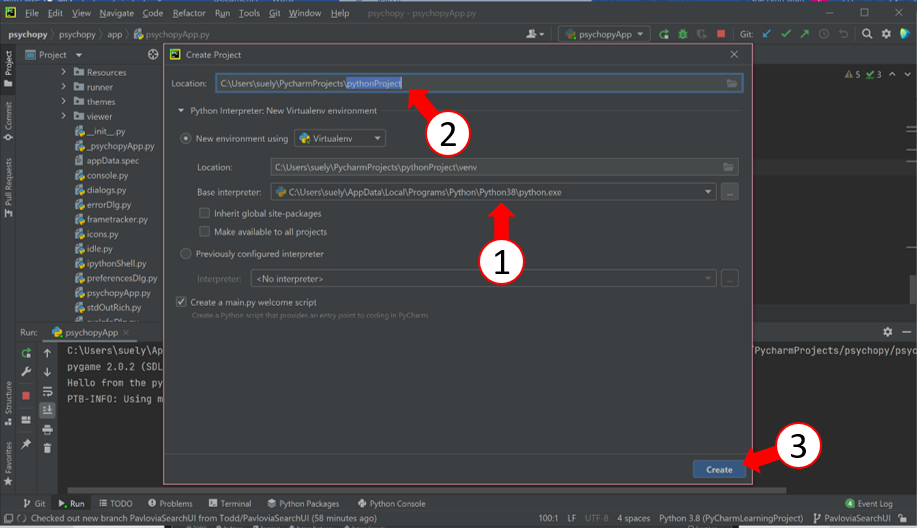
Task: Open Event Log in status bar
Action: 869,503
